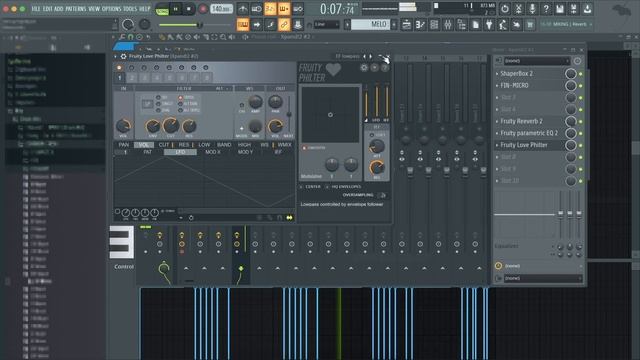Screen dimensions: 640x360
Task: Select ShaperBox 2 effect slot
Action: pyautogui.click(x=516, y=73)
